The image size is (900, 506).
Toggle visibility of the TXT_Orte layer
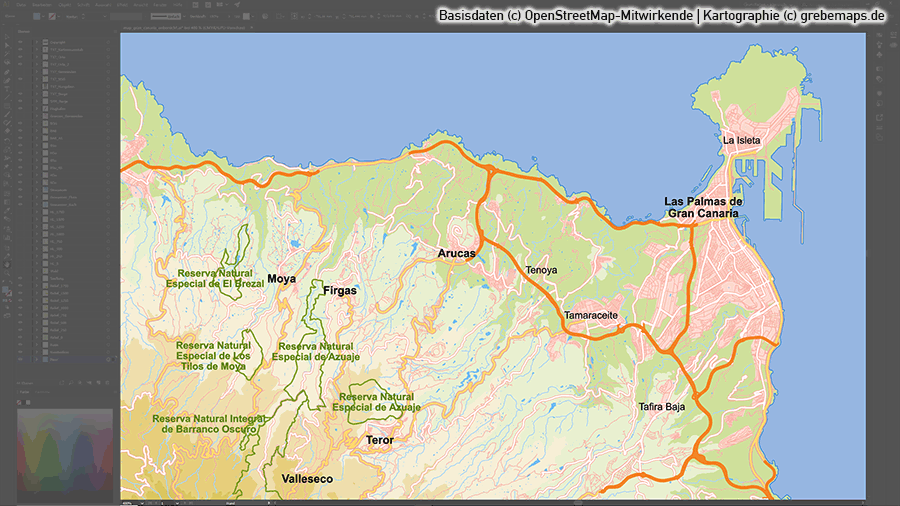point(19,56)
